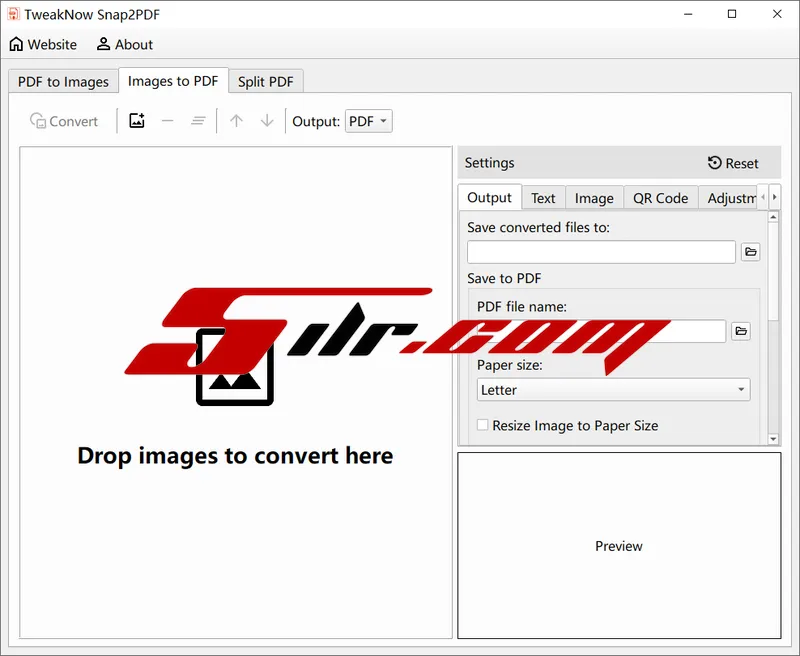Clear the image list icon
Screen dimensions: 800x656
point(198,121)
